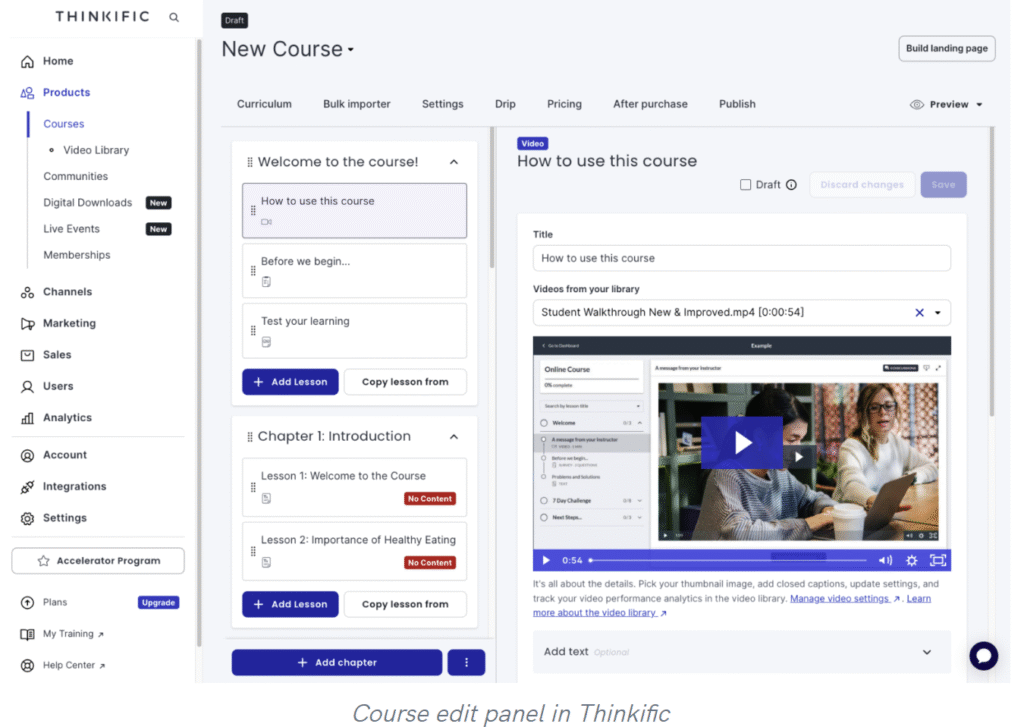Open the New Course title dropdown arrow
The height and width of the screenshot is (727, 1024).
[x=351, y=50]
